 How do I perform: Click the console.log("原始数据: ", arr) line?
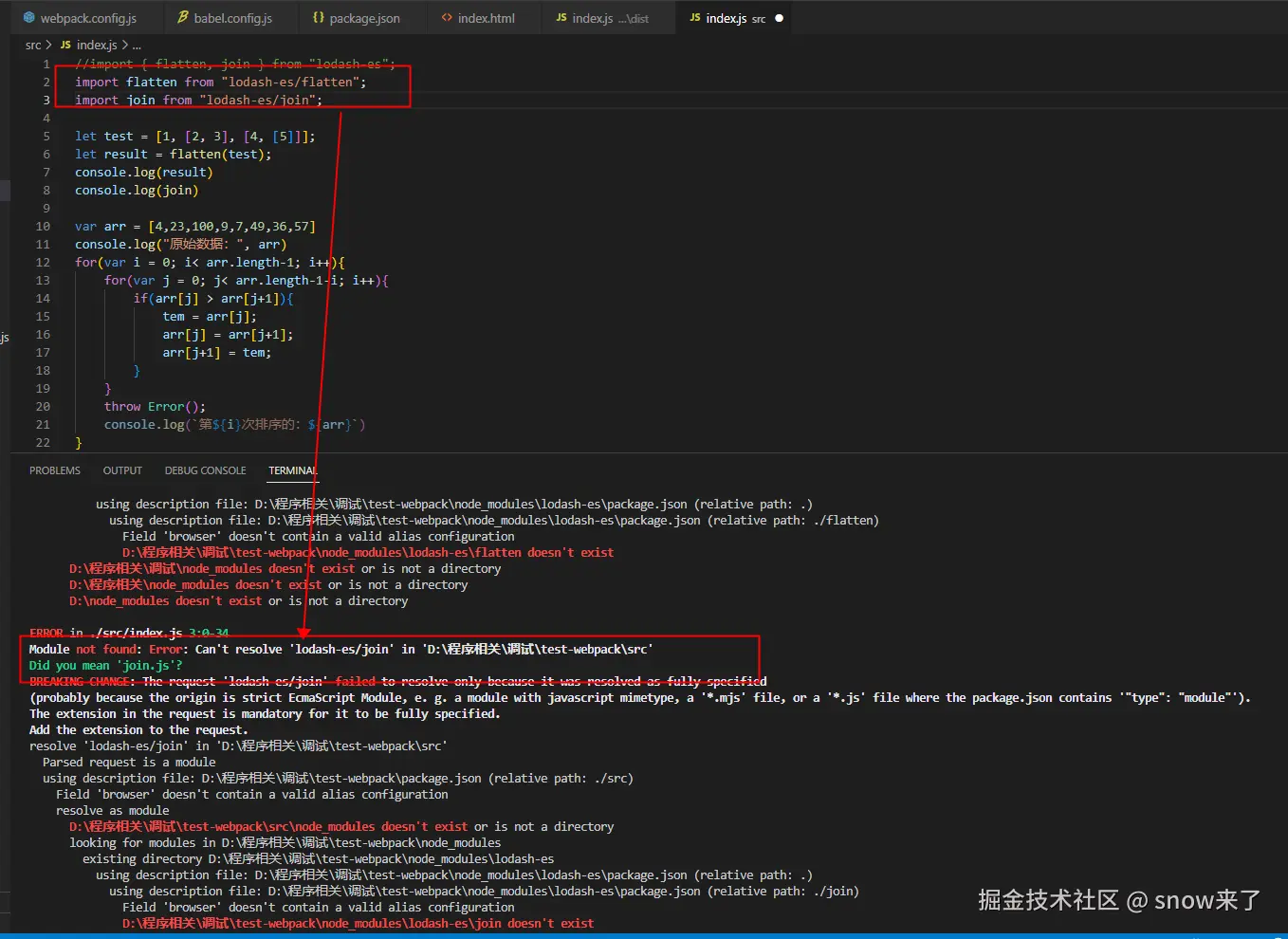[x=180, y=245]
